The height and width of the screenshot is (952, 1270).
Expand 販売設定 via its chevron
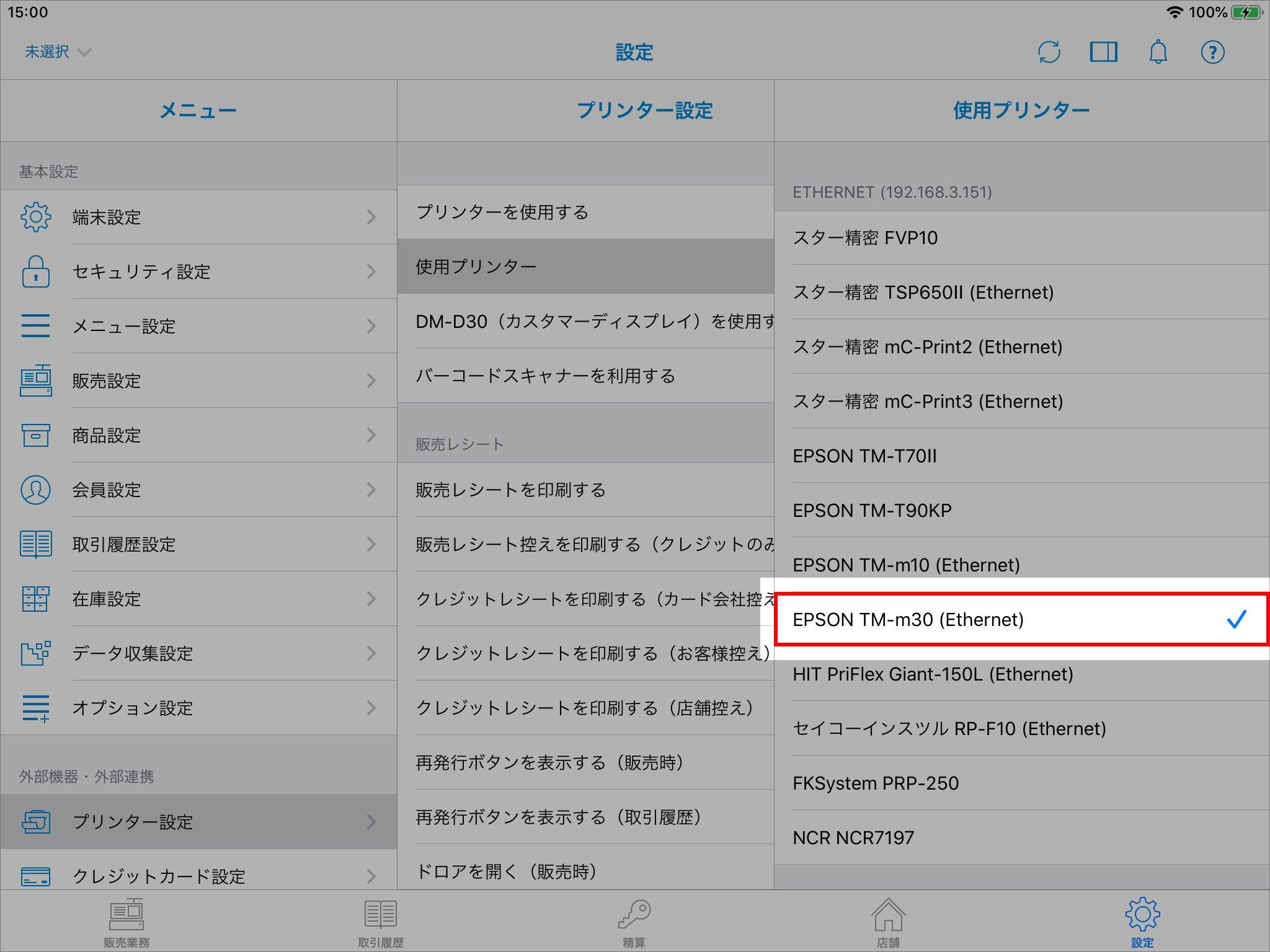pyautogui.click(x=371, y=381)
